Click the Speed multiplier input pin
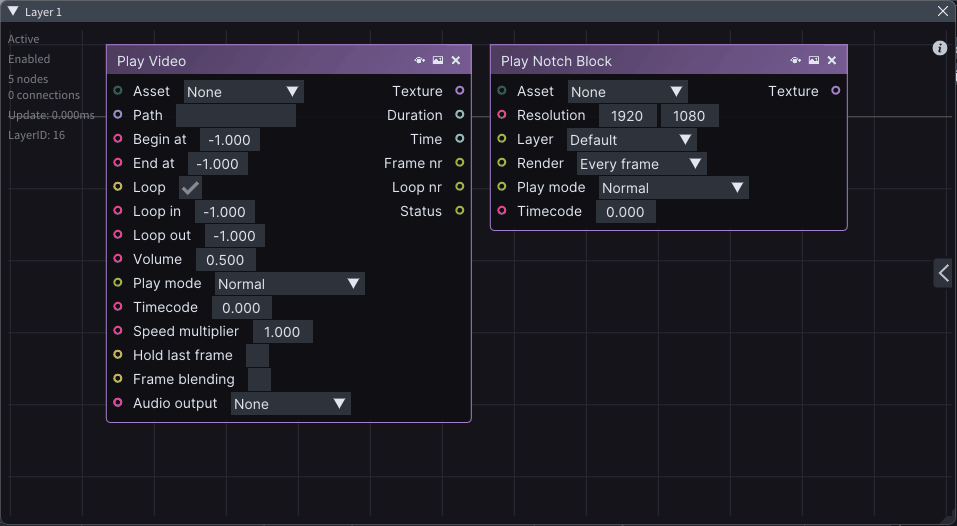 click(x=118, y=331)
